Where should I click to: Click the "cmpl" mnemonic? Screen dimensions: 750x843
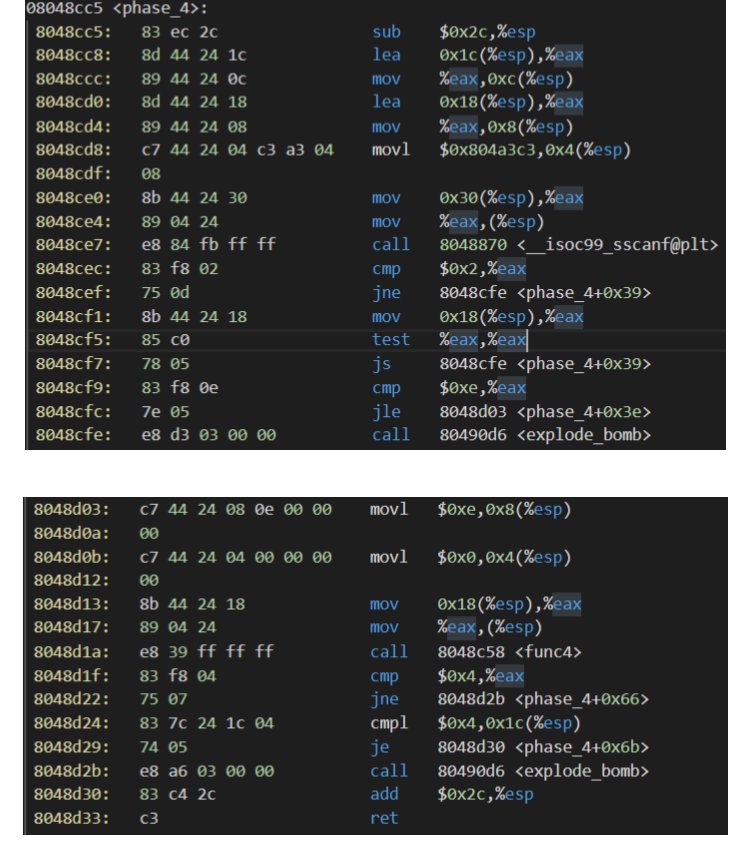pos(389,723)
